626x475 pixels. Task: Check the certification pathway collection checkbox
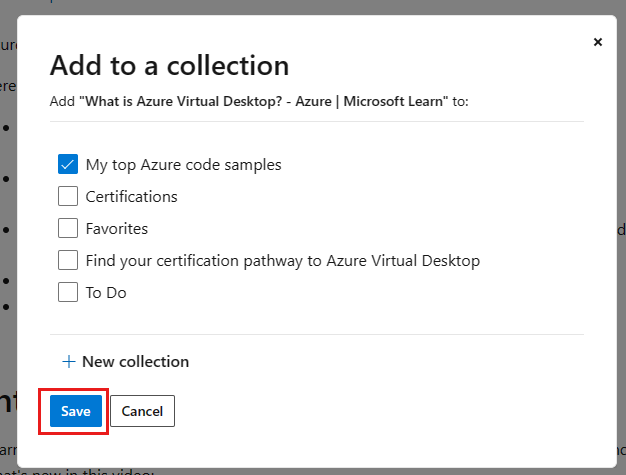(x=68, y=260)
